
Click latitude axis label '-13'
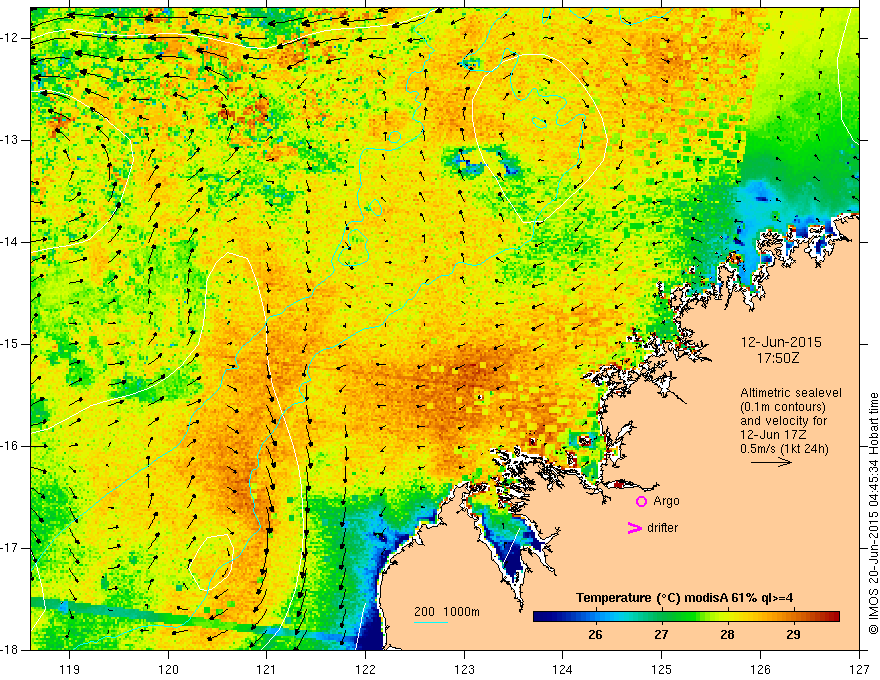tap(10, 140)
